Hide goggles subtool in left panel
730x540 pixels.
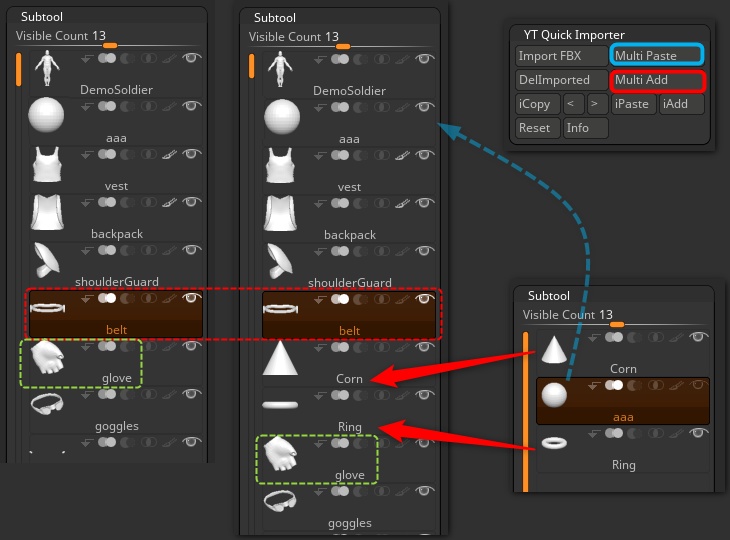tap(191, 394)
